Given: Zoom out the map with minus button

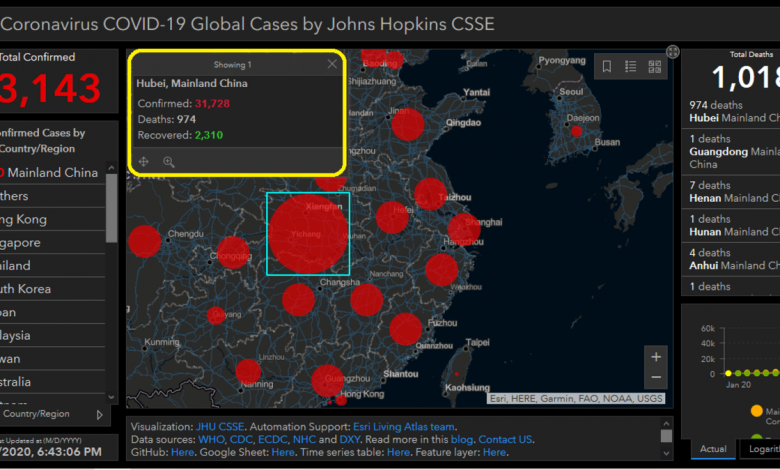Looking at the screenshot, I should pos(656,377).
